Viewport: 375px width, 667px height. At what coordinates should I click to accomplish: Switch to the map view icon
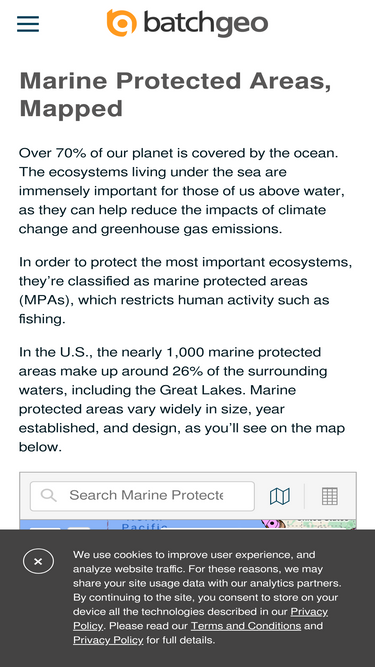(x=280, y=496)
